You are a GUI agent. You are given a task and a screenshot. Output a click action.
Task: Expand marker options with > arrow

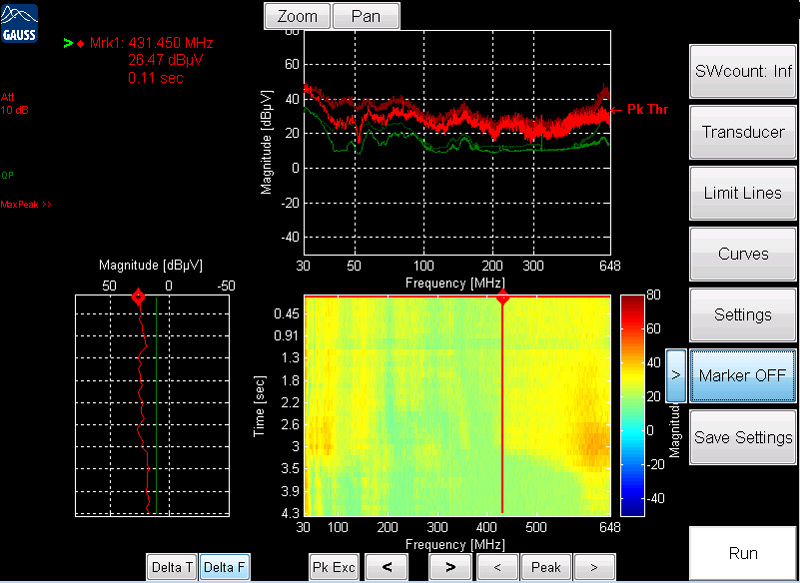tap(676, 375)
